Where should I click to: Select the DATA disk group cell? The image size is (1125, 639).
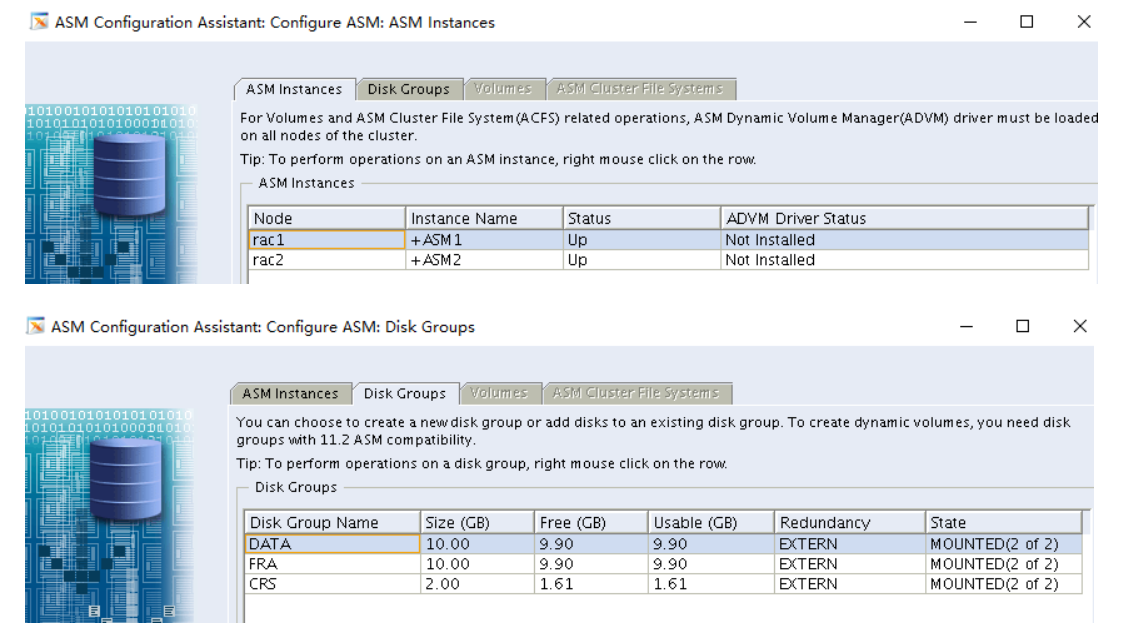click(333, 544)
